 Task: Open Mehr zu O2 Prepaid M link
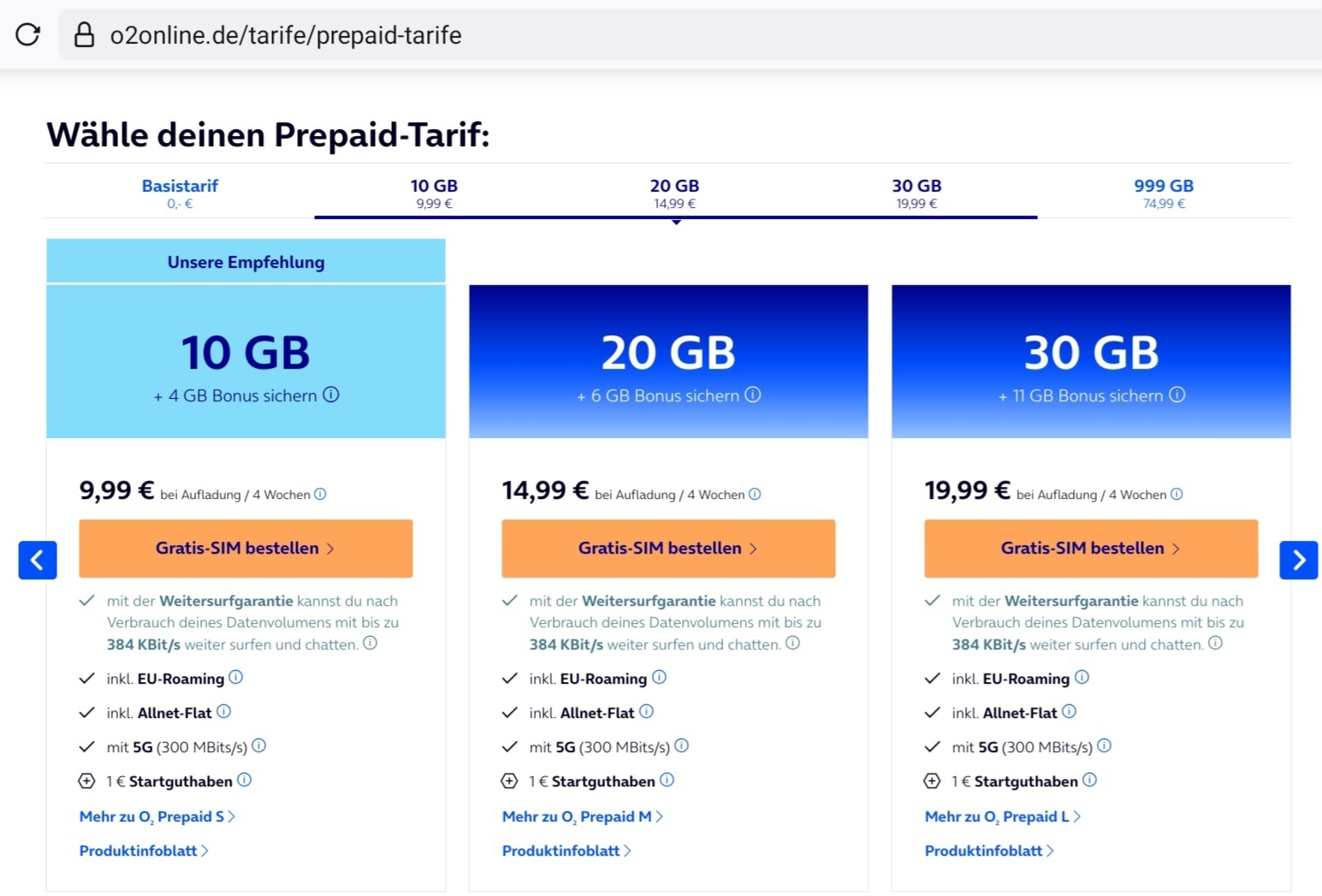coord(583,816)
